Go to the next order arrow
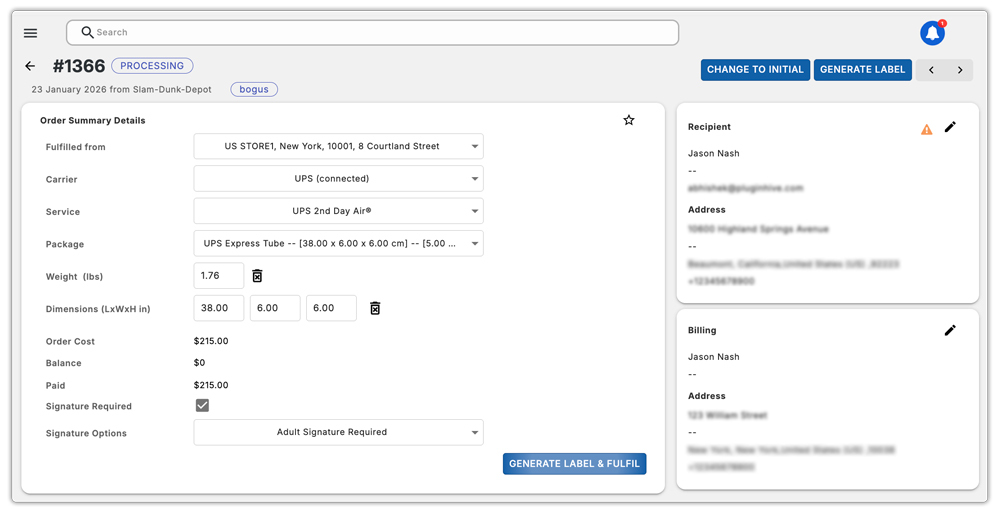 (x=960, y=70)
